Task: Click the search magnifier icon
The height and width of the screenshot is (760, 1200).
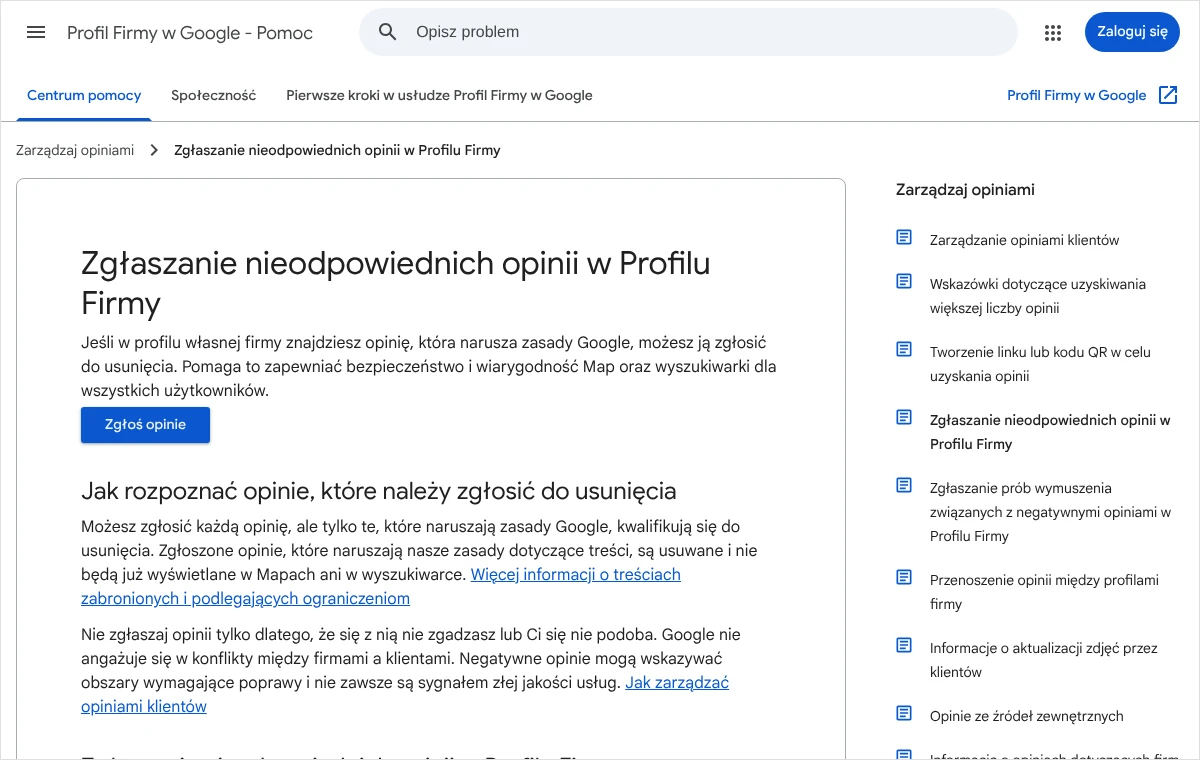Action: pyautogui.click(x=388, y=32)
